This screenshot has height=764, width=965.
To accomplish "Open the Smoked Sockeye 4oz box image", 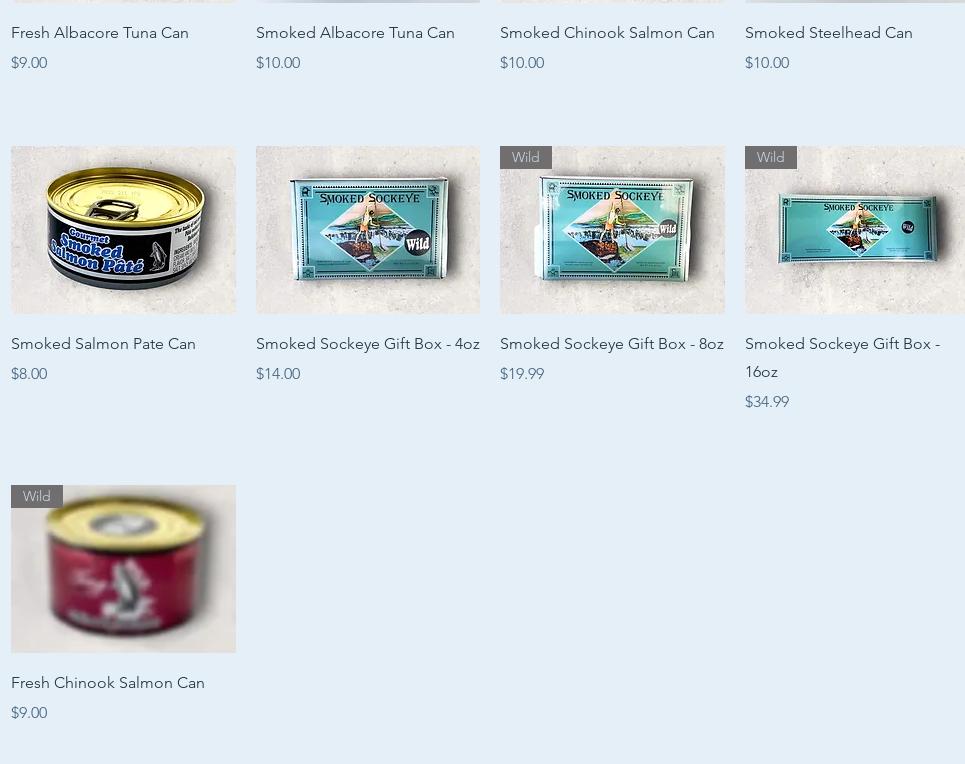I will [x=368, y=230].
